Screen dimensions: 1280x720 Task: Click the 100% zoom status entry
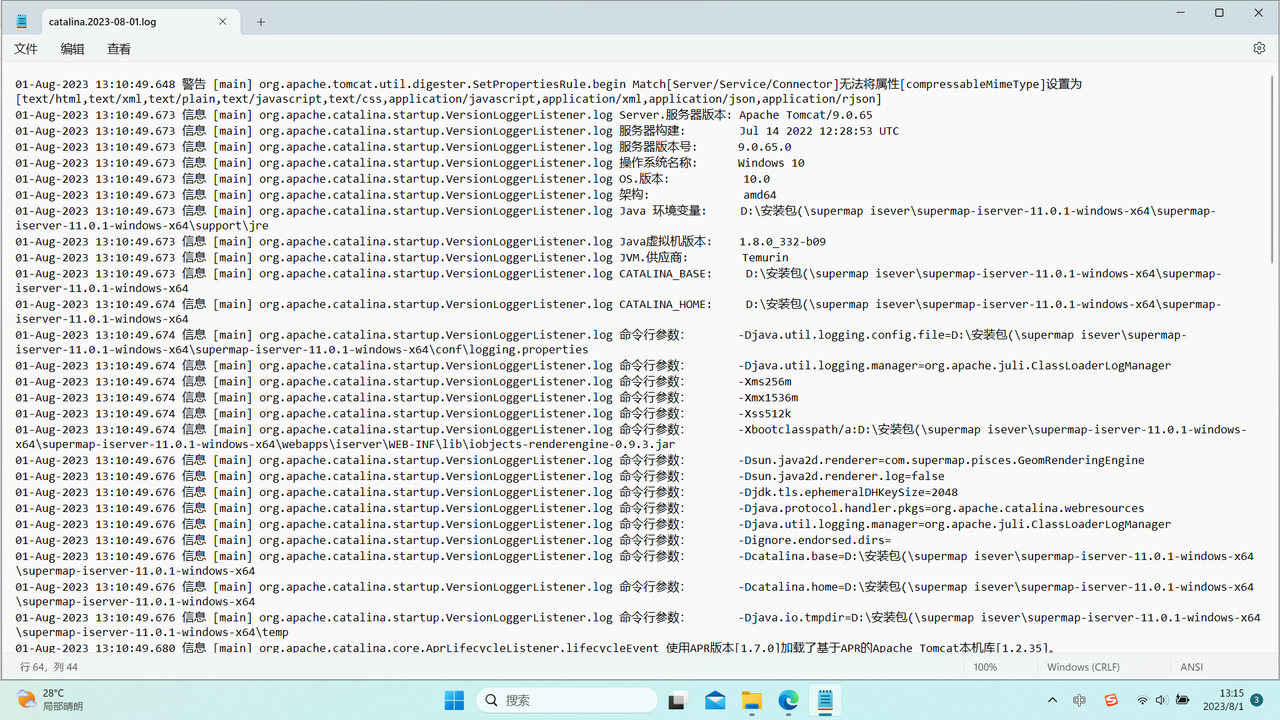click(985, 667)
